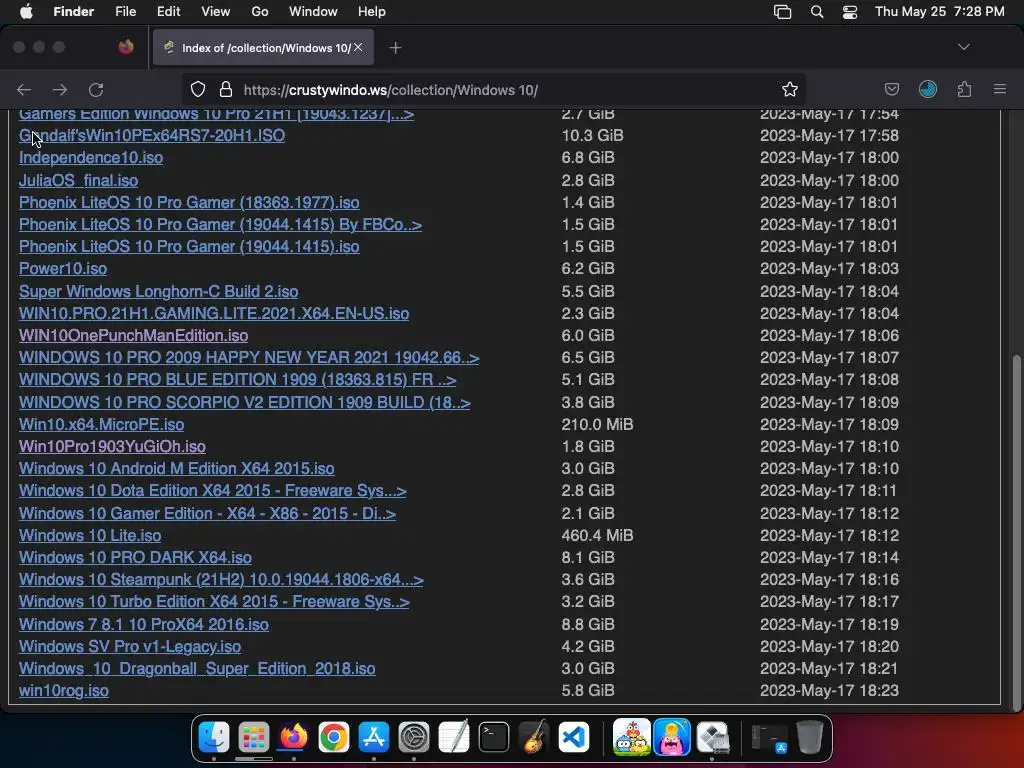Open the Firefox hamburger application menu
Viewport: 1024px width, 768px height.
point(999,89)
